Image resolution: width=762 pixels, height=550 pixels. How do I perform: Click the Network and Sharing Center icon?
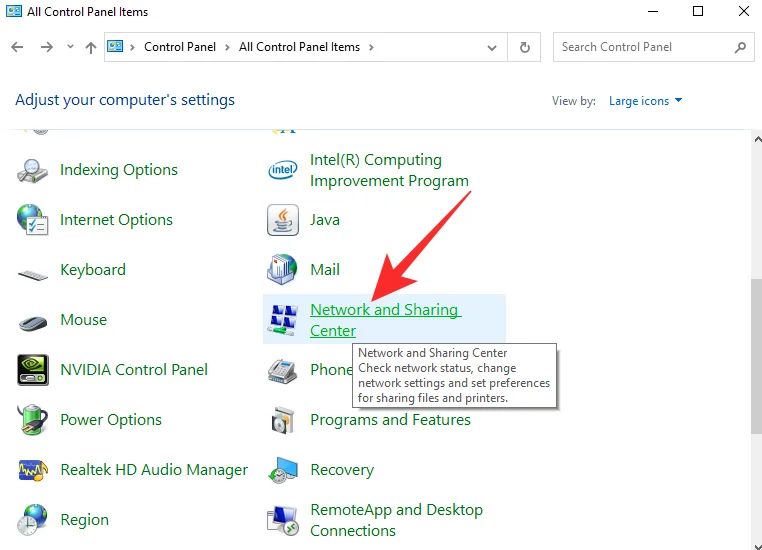tap(283, 320)
